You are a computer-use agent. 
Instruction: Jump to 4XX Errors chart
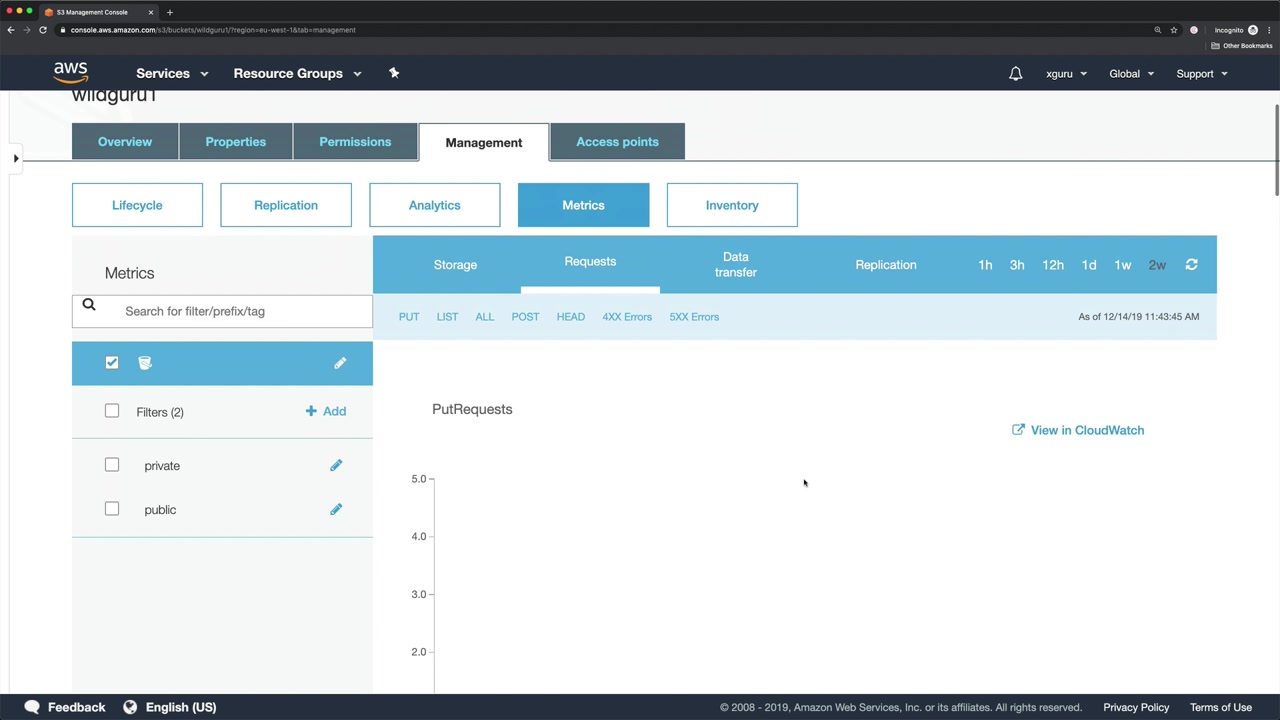627,317
